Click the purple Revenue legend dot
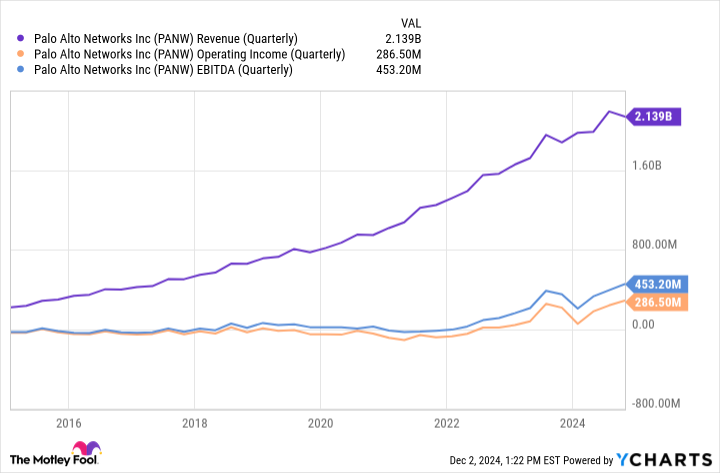 point(20,39)
